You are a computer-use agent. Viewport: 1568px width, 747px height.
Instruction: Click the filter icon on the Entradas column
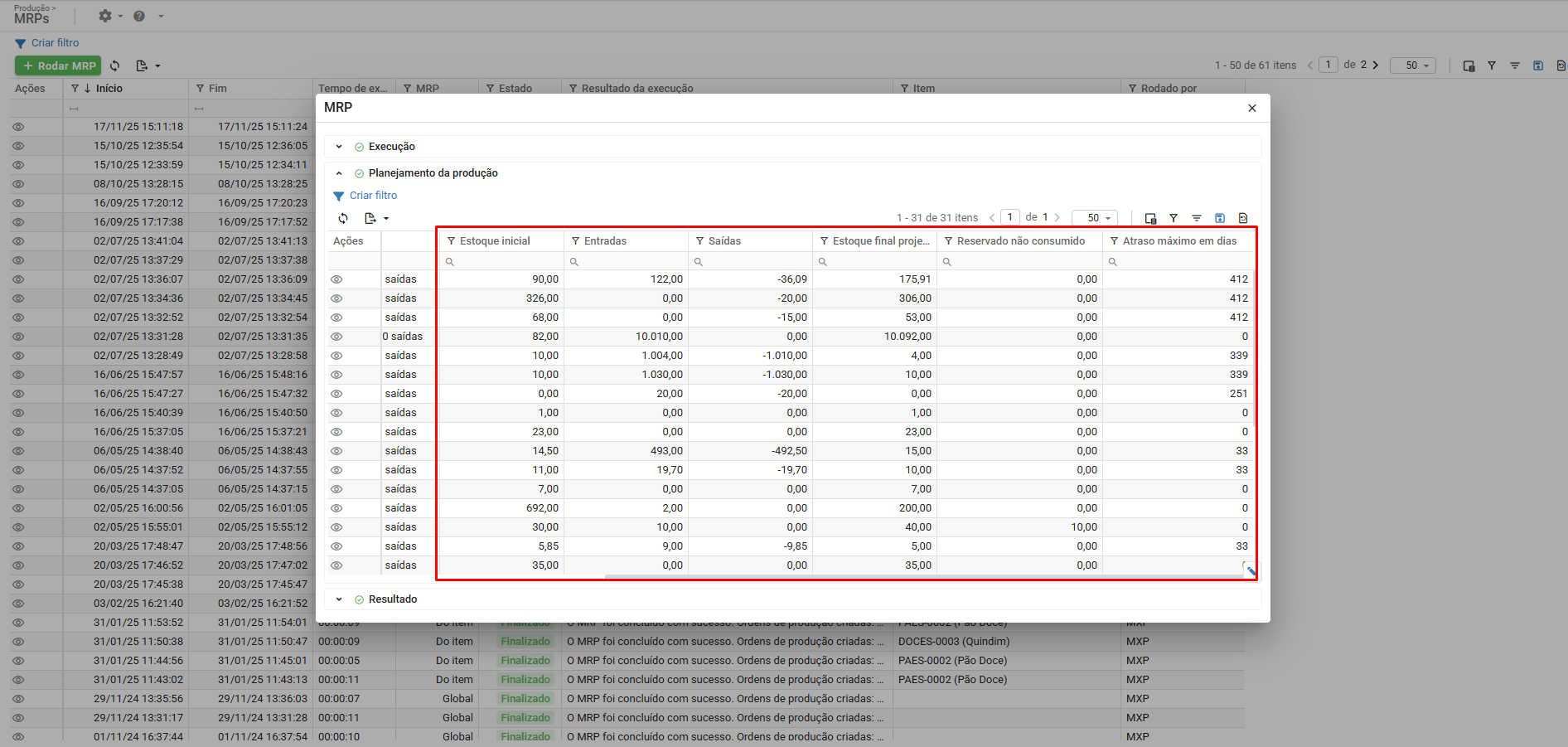[x=576, y=241]
